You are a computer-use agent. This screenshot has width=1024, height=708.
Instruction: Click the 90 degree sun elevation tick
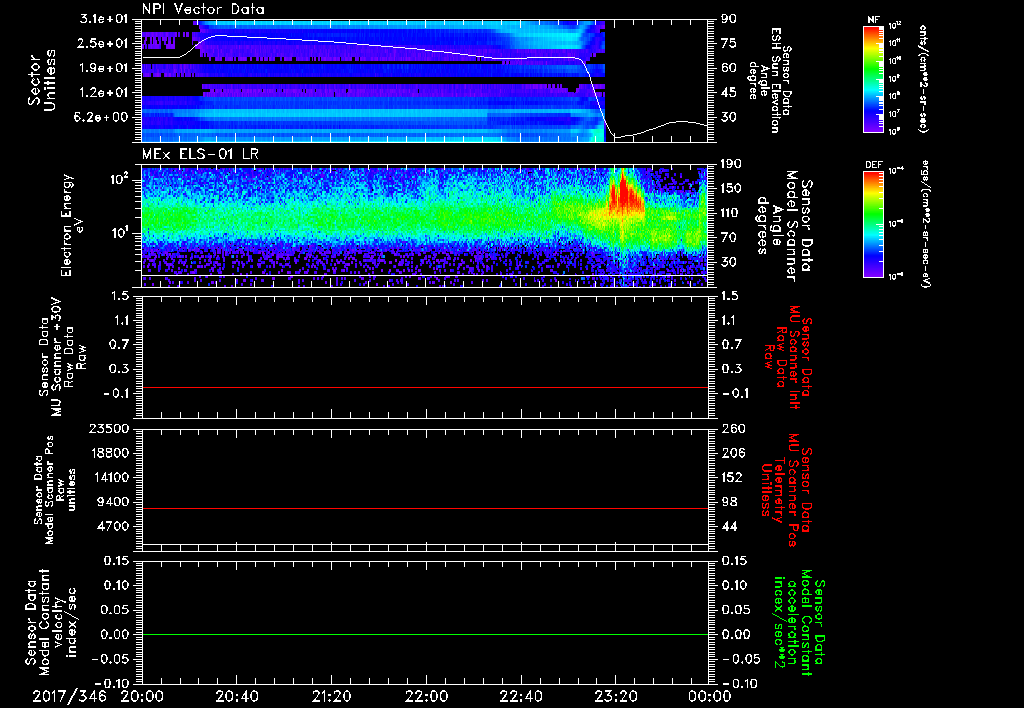pyautogui.click(x=729, y=19)
